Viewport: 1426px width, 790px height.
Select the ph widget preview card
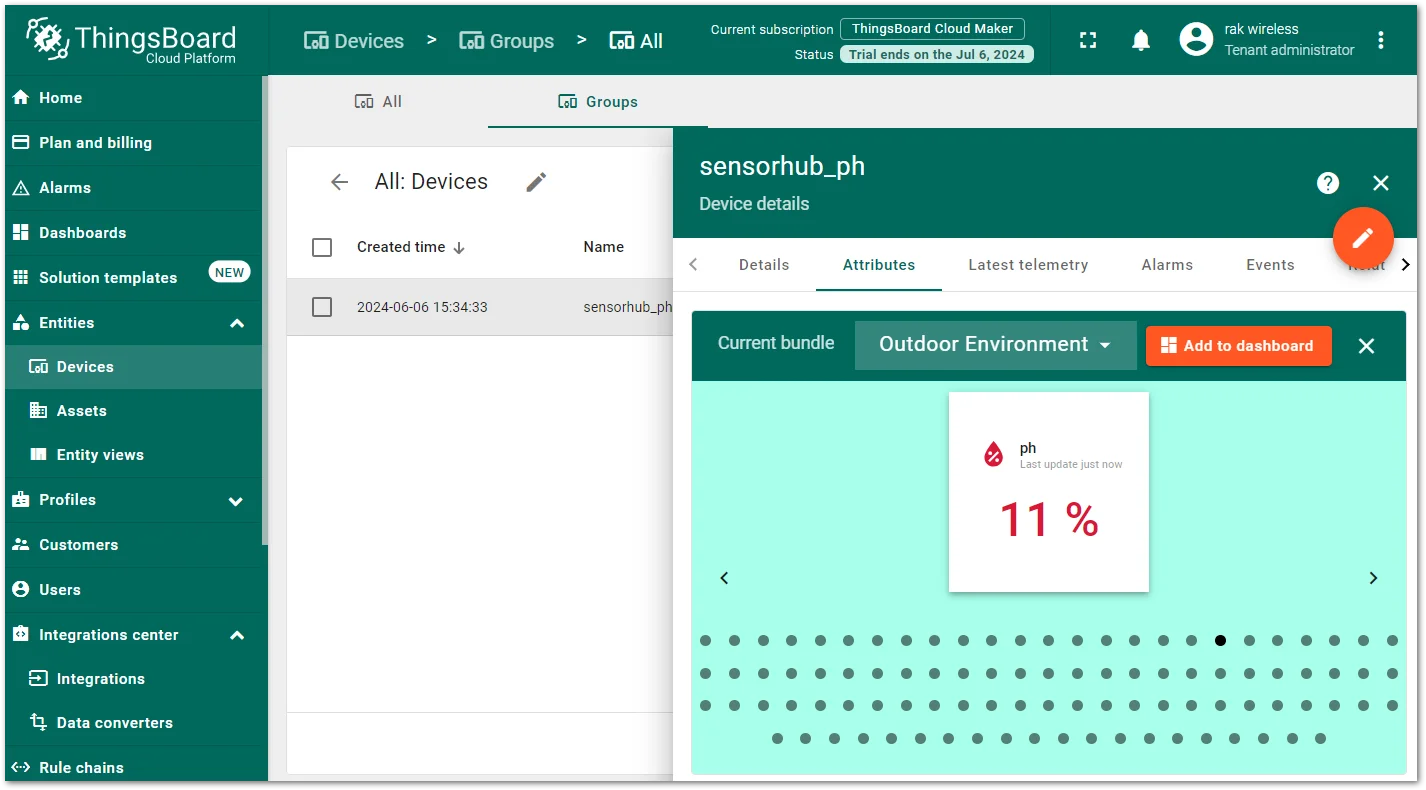1049,492
